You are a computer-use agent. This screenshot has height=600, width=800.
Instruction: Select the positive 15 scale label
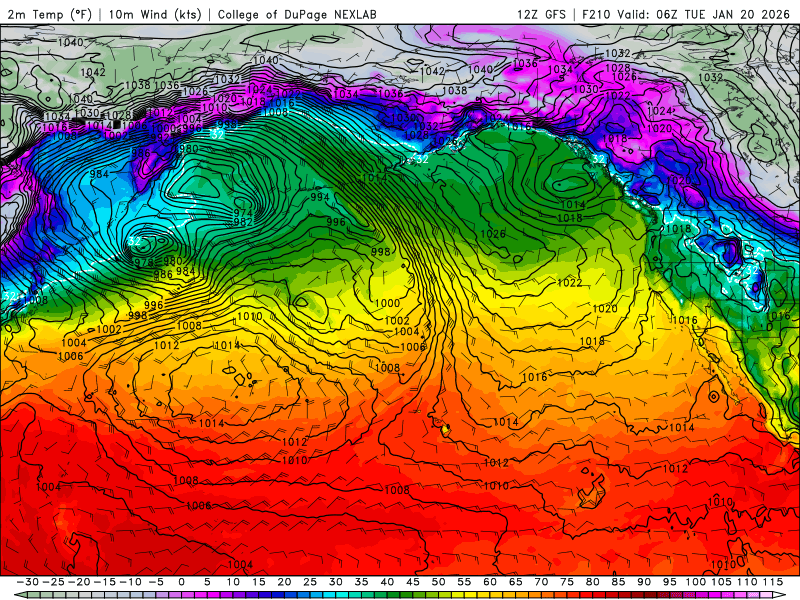pos(259,582)
